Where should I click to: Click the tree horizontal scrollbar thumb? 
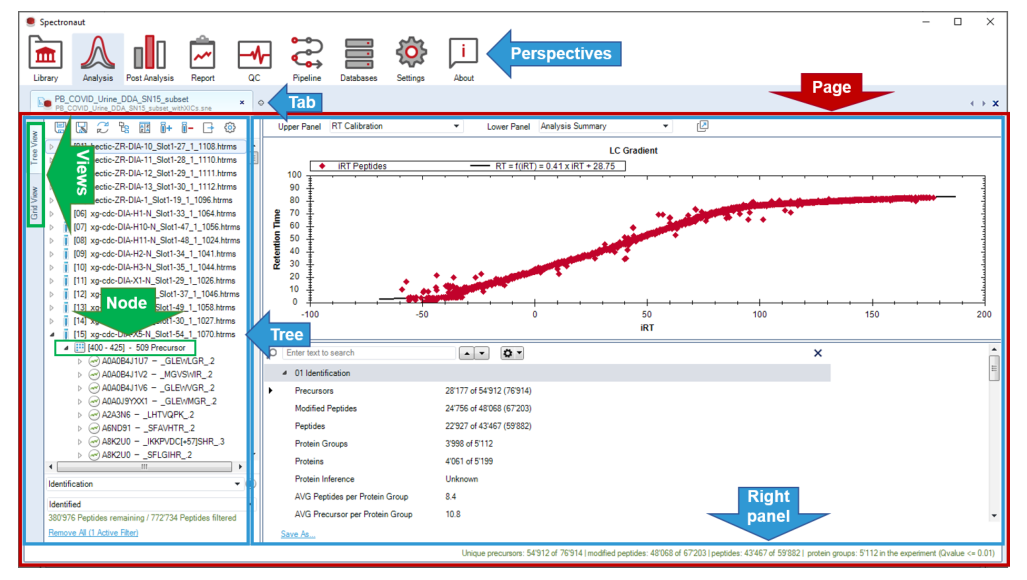[144, 467]
